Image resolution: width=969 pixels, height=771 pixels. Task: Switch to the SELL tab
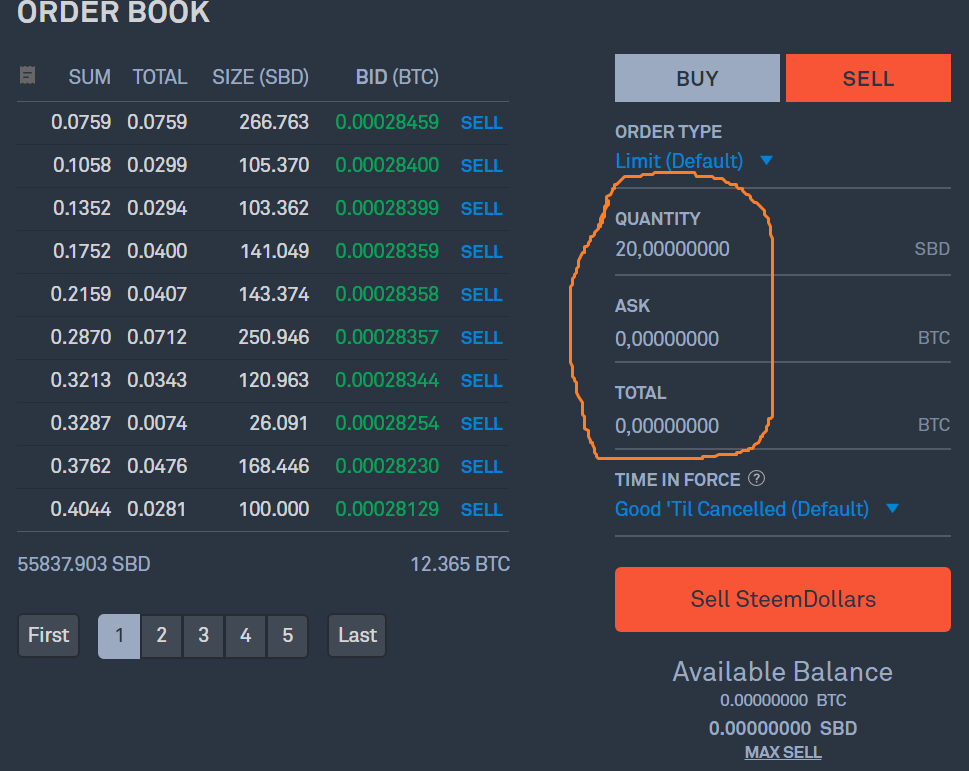[868, 78]
